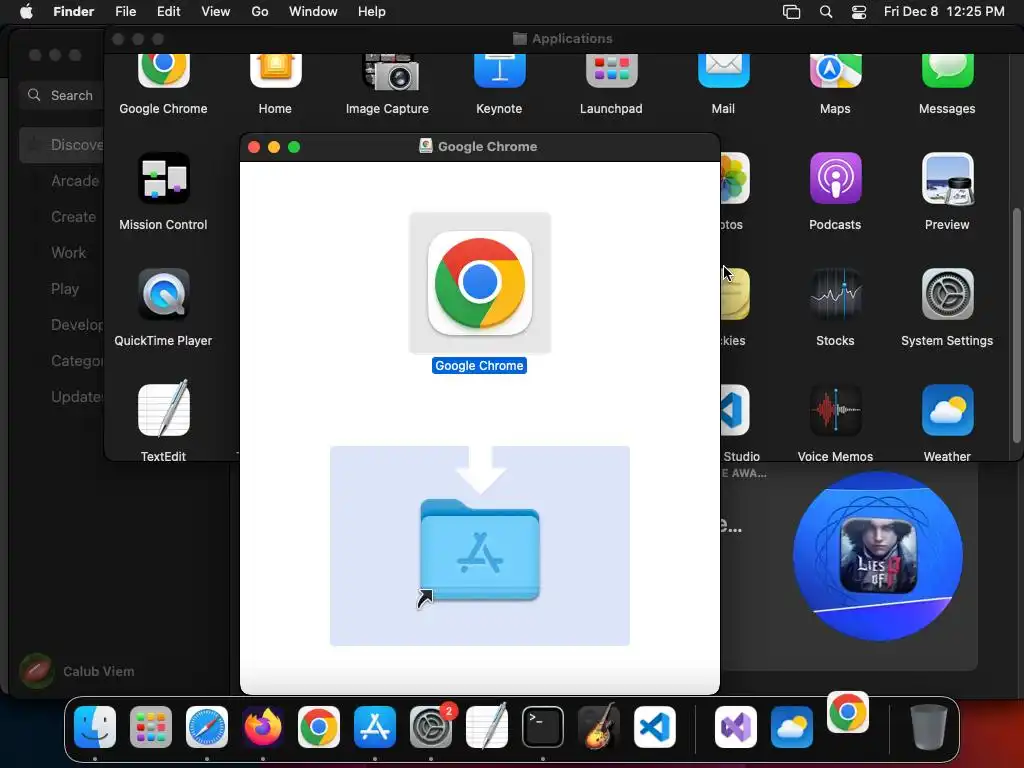Click App Store Search field
The width and height of the screenshot is (1024, 768).
point(62,95)
